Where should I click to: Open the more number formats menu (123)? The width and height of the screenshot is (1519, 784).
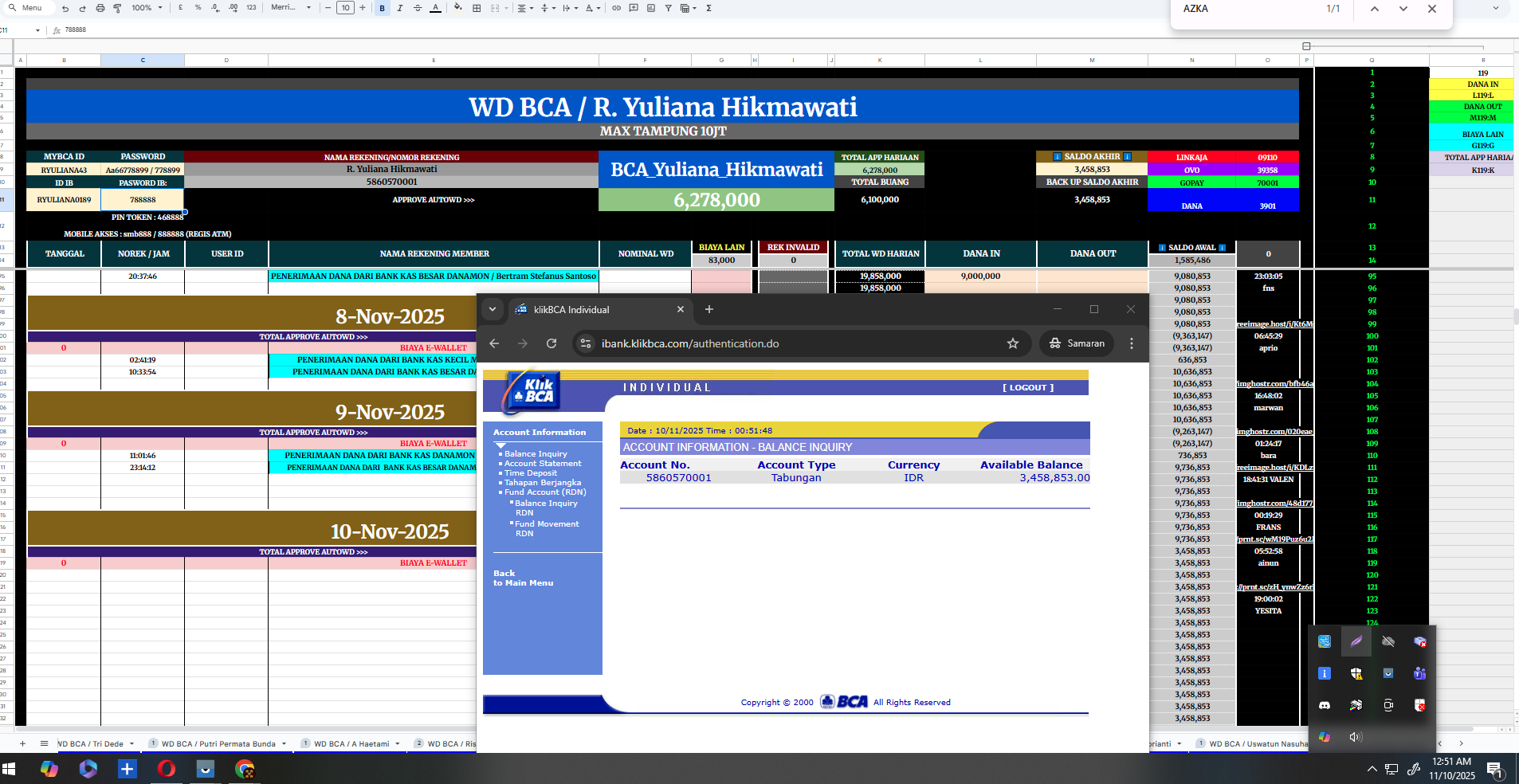pos(251,8)
